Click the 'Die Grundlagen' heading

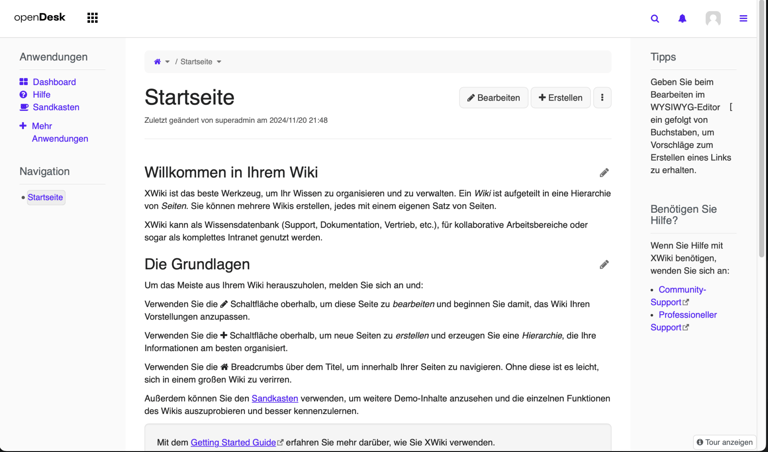(x=197, y=264)
